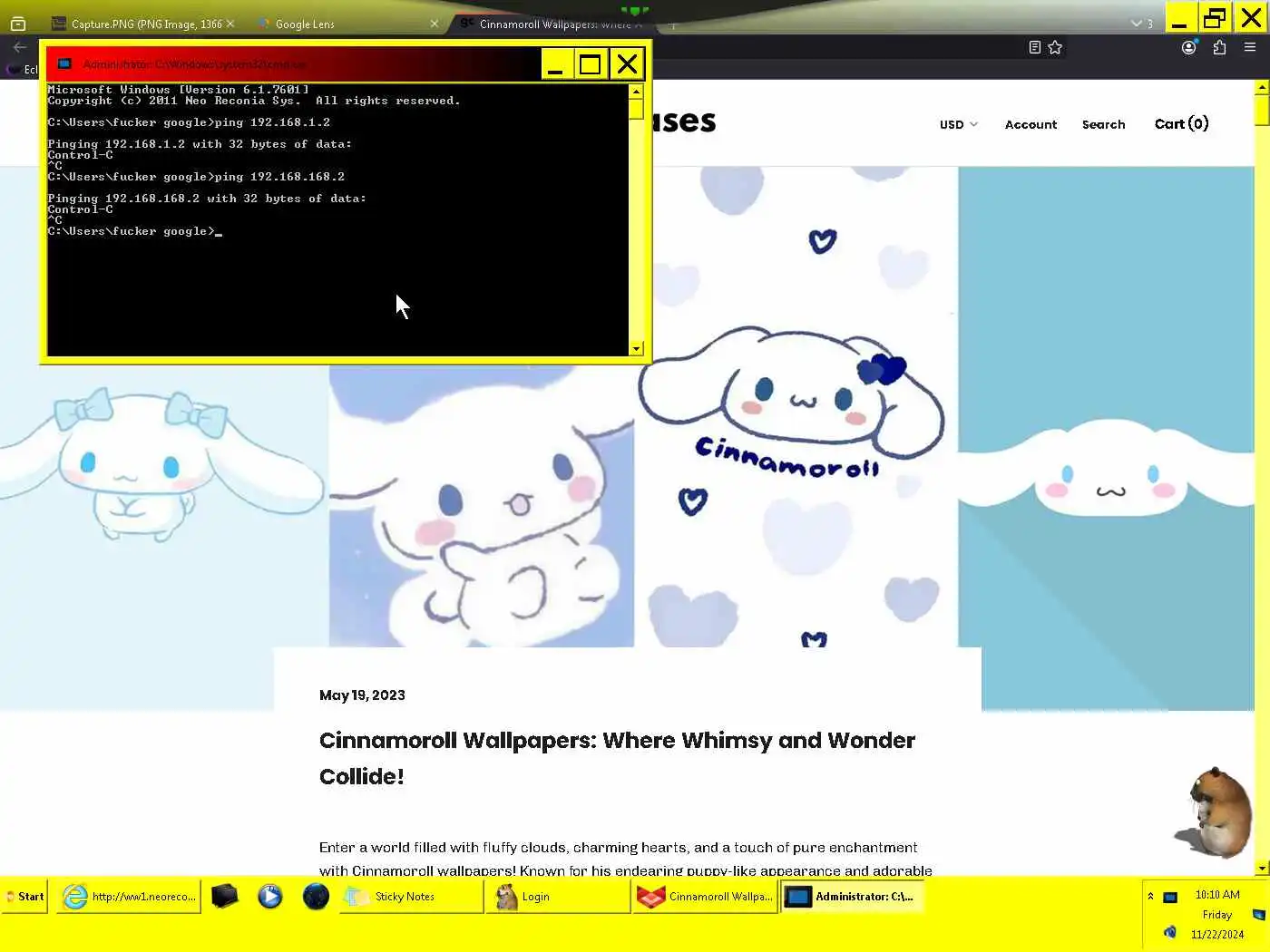Open the USD currency dropdown
This screenshot has height=952, width=1270.
pyautogui.click(x=959, y=124)
